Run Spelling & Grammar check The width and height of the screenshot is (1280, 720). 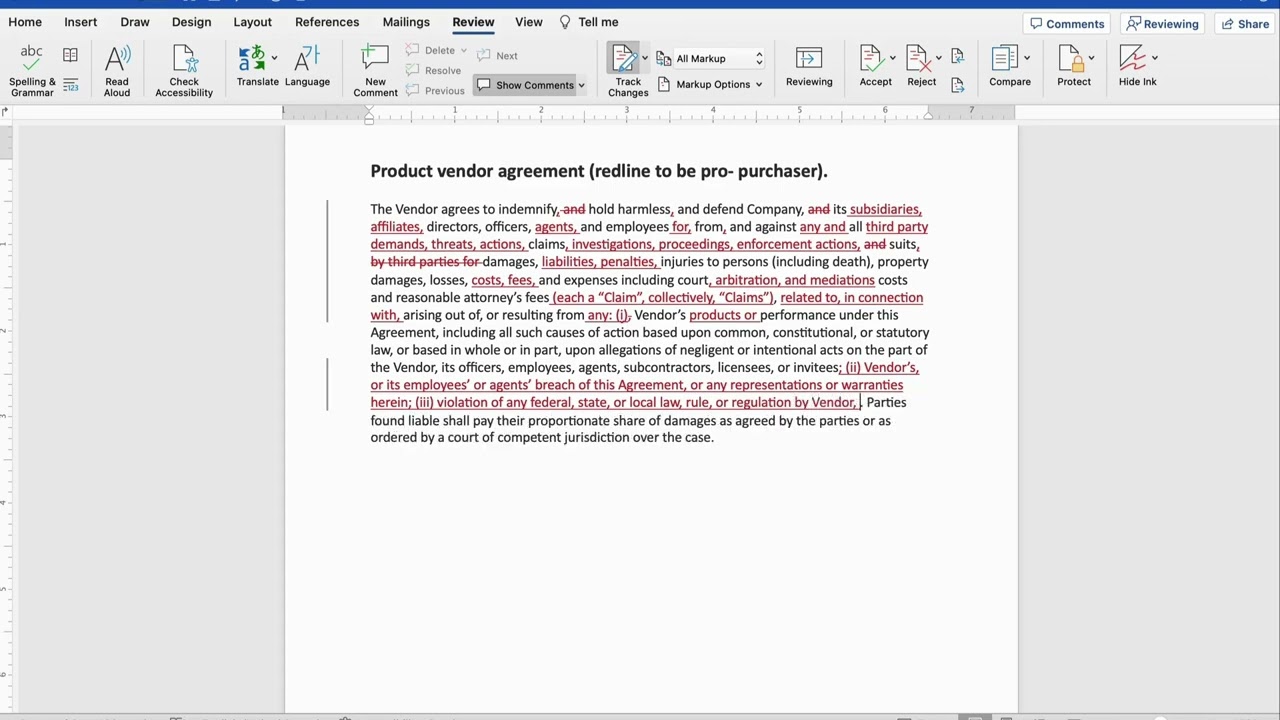(31, 70)
